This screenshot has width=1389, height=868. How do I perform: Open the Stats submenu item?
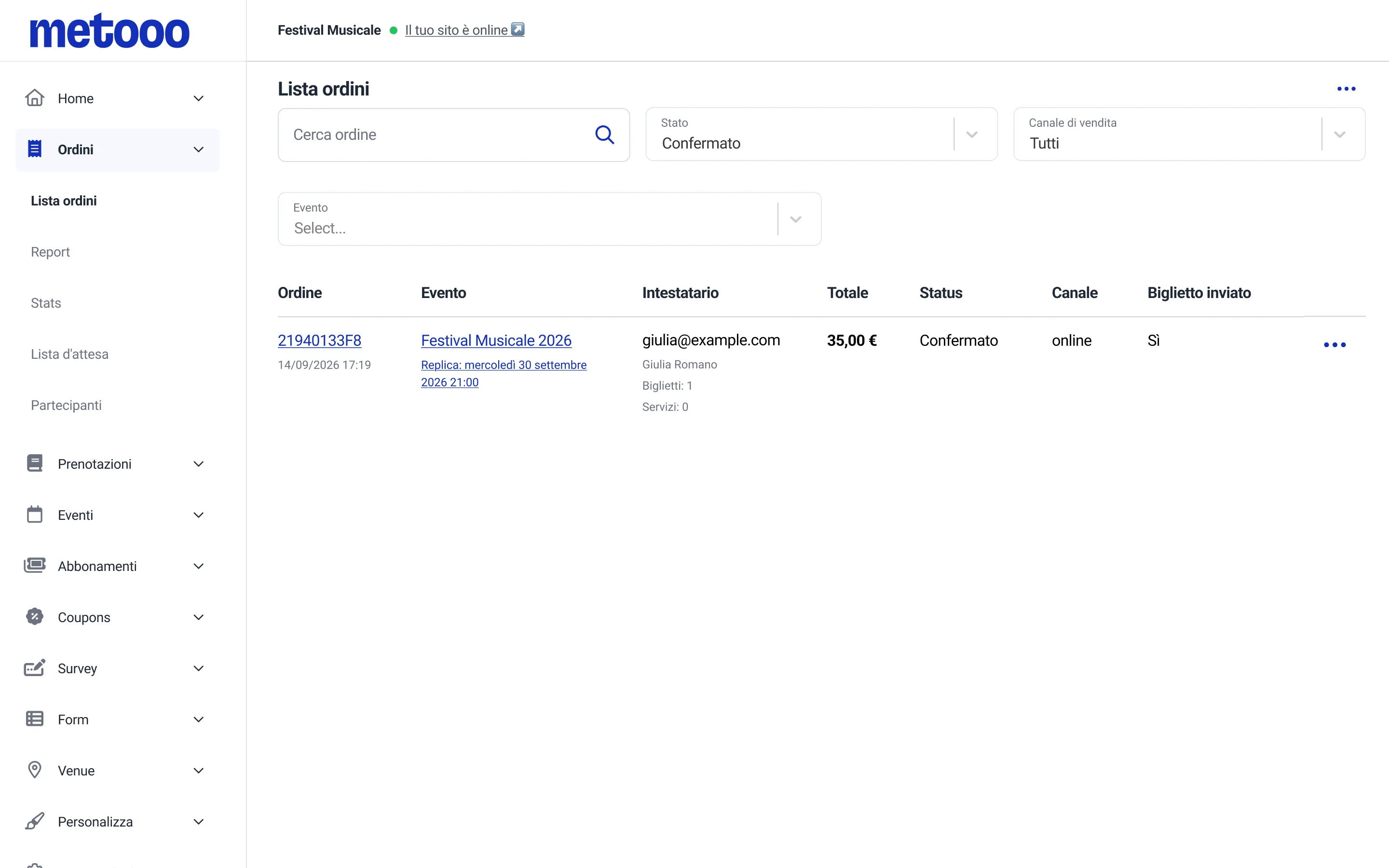46,303
